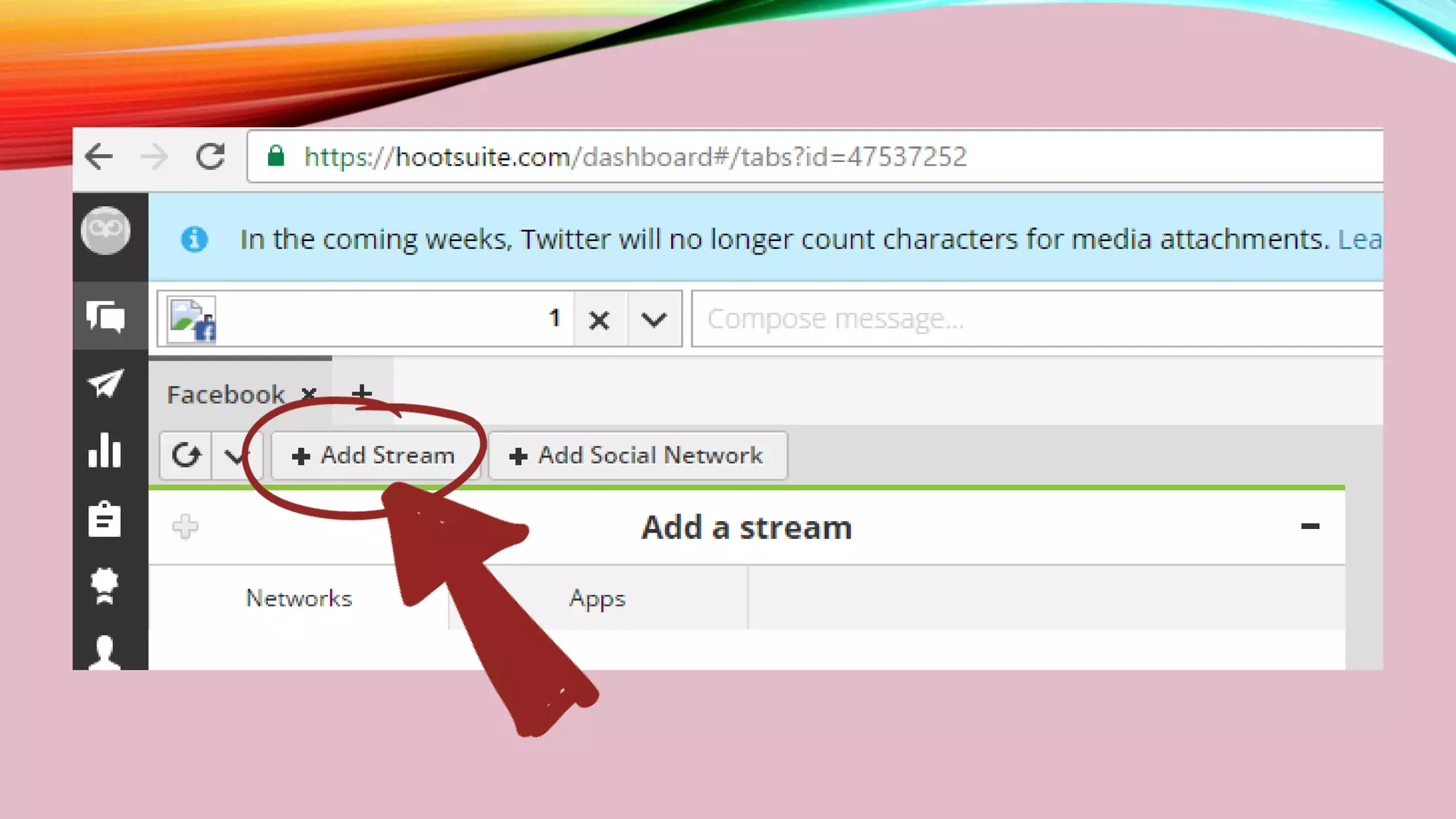Open the refresh interval dropdown chevron
Image resolution: width=1456 pixels, height=819 pixels.
tap(233, 456)
